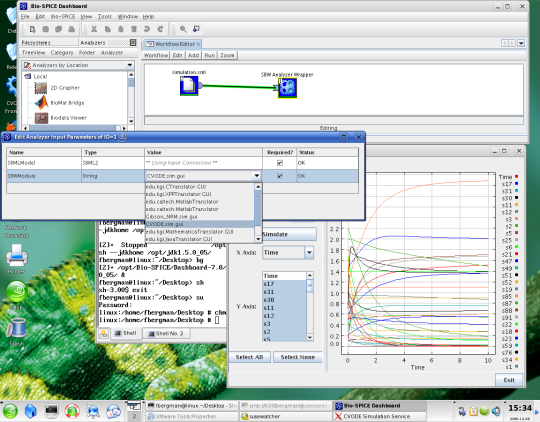Select the SBW Analyzer Wrapper node icon
This screenshot has height=422, width=540.
click(288, 88)
